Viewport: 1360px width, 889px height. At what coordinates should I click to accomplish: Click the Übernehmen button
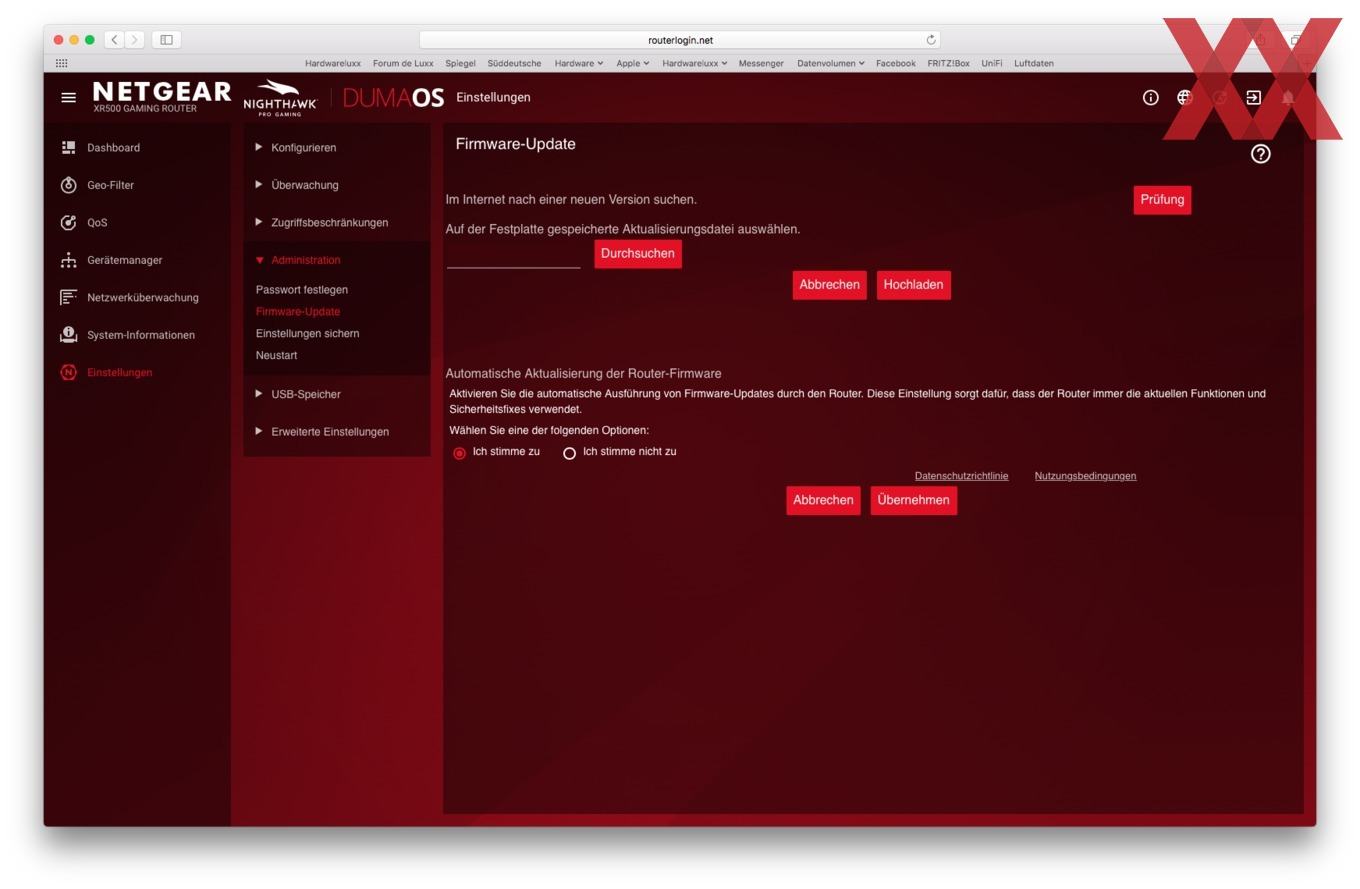coord(913,500)
